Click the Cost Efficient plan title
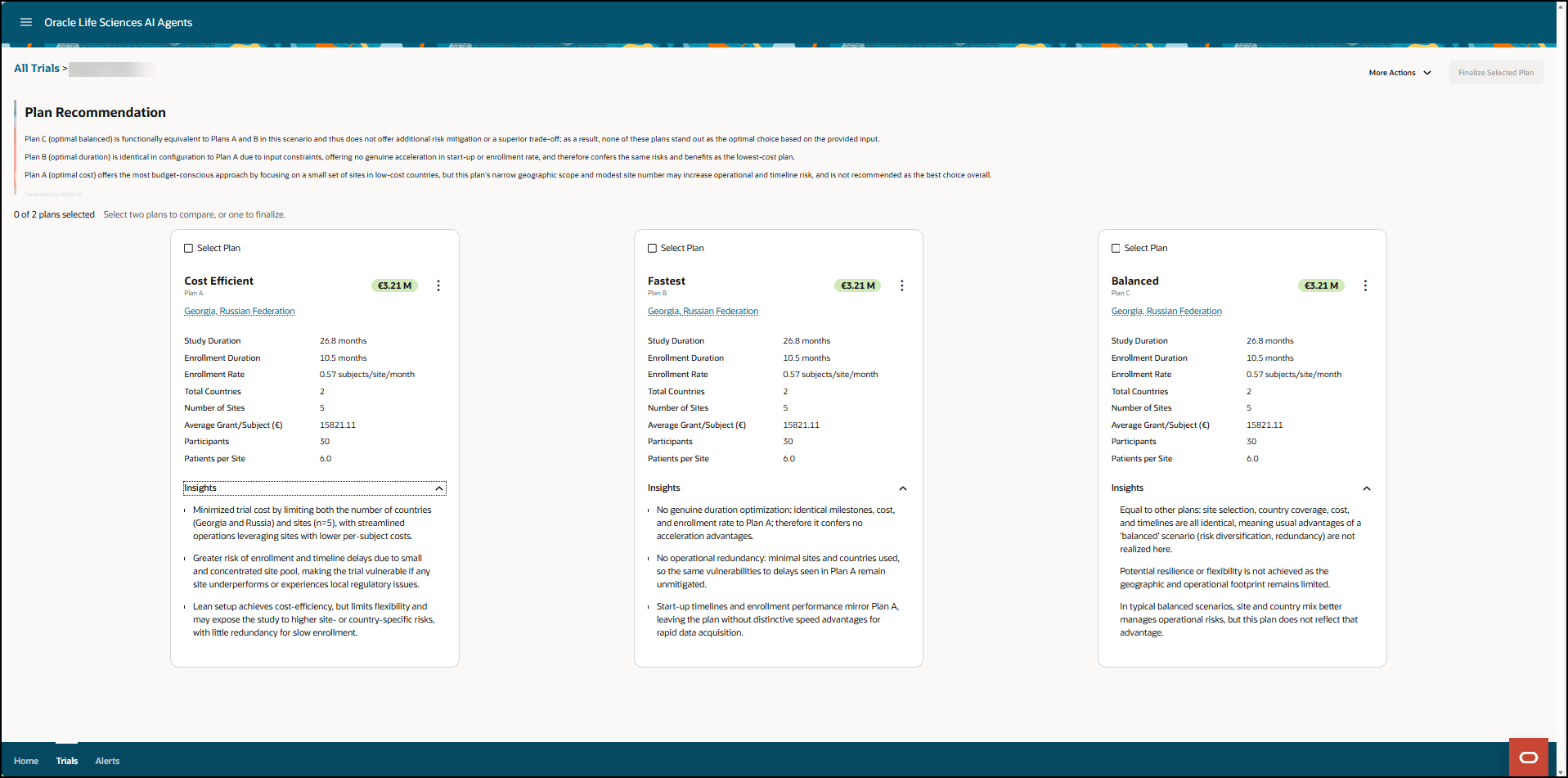The height and width of the screenshot is (778, 1568). 218,281
